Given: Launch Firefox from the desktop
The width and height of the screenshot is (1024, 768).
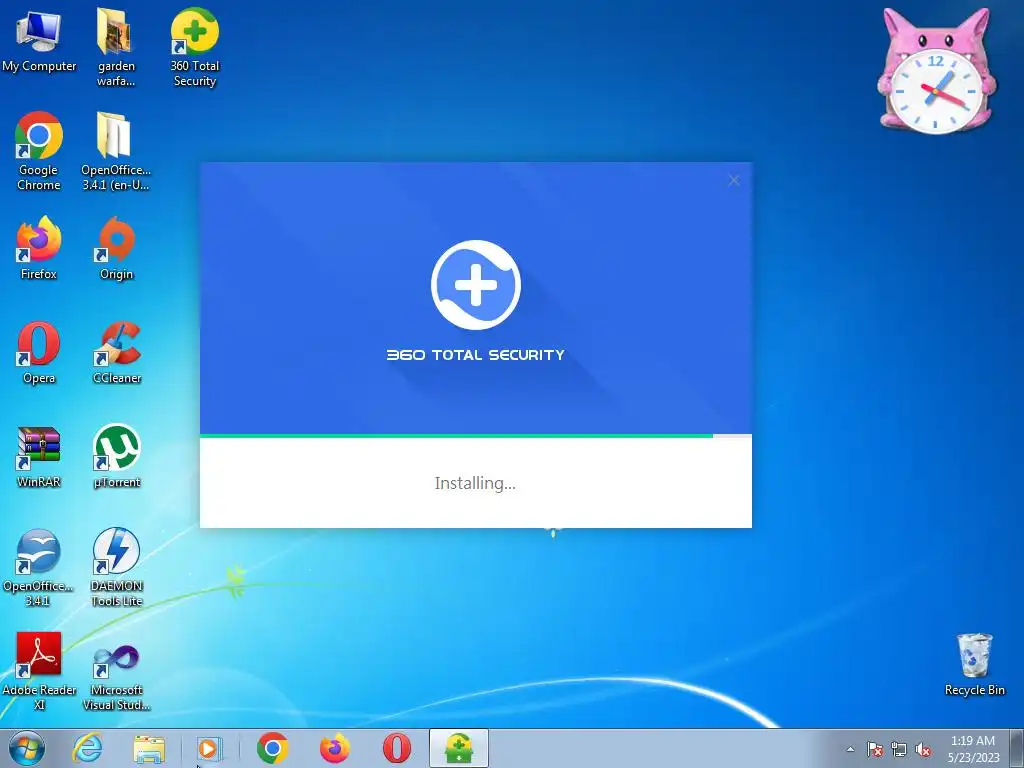Looking at the screenshot, I should 39,248.
